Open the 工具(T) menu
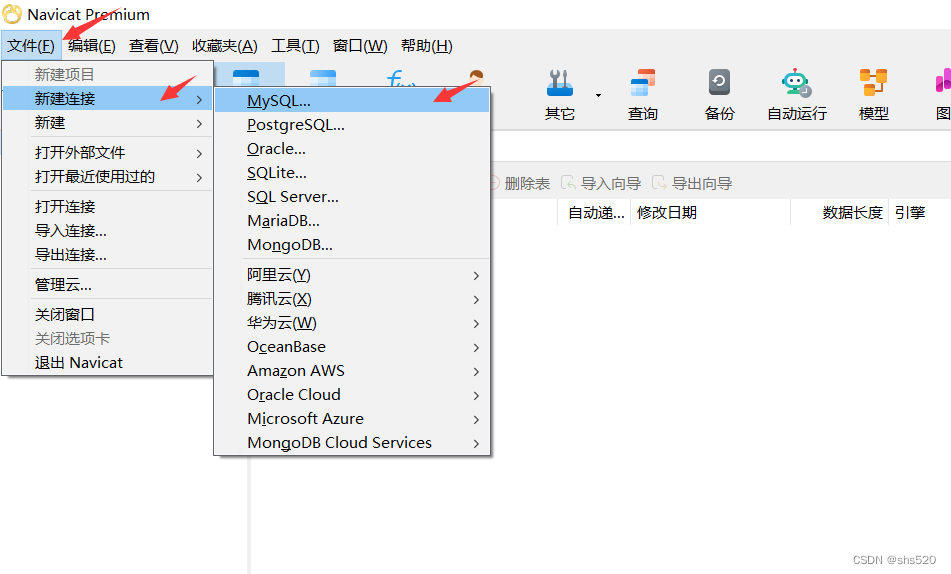This screenshot has height=574, width=951. point(295,46)
